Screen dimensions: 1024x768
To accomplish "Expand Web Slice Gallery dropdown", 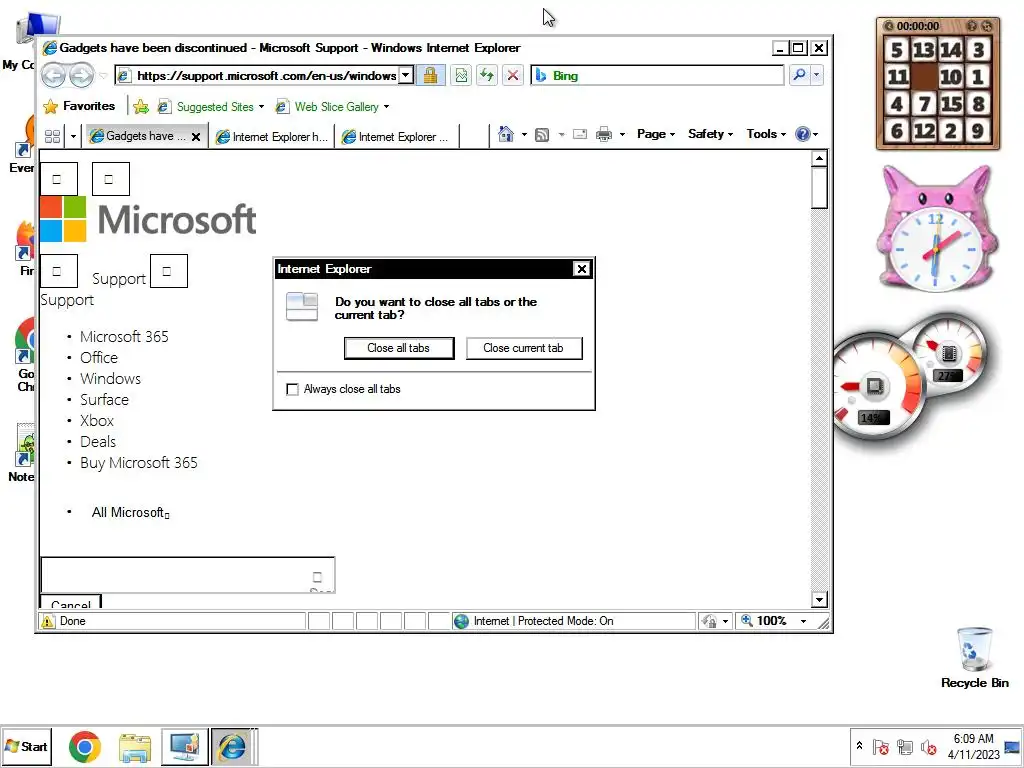I will coord(387,106).
